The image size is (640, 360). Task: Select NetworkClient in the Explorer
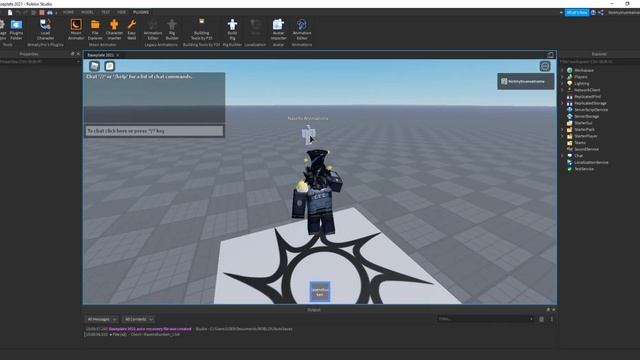pos(587,90)
